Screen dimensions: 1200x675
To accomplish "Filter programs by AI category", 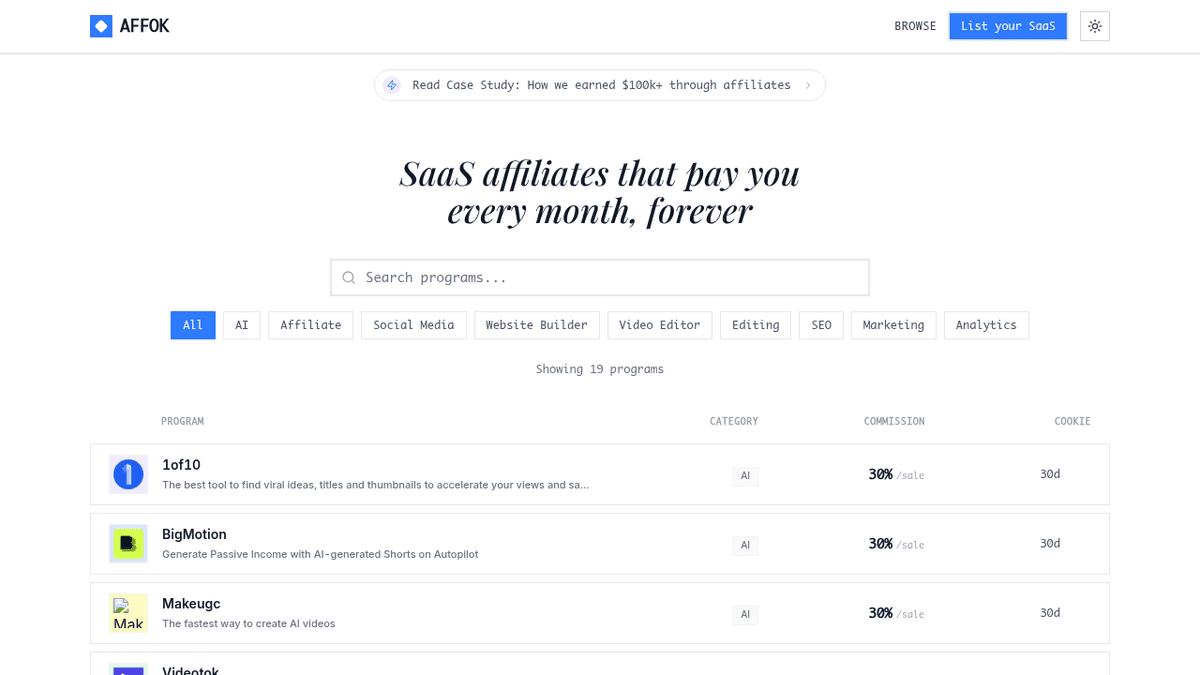I will pyautogui.click(x=242, y=325).
